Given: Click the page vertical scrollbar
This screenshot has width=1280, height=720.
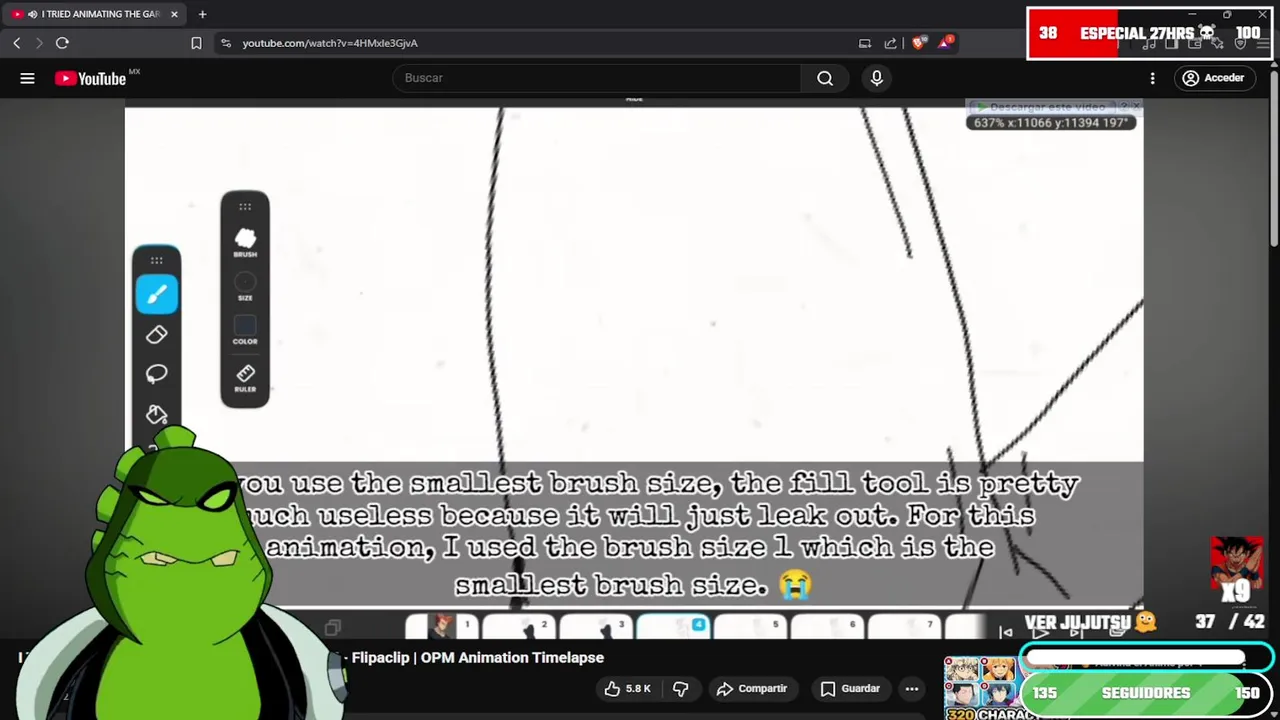Looking at the screenshot, I should pos(1273,160).
